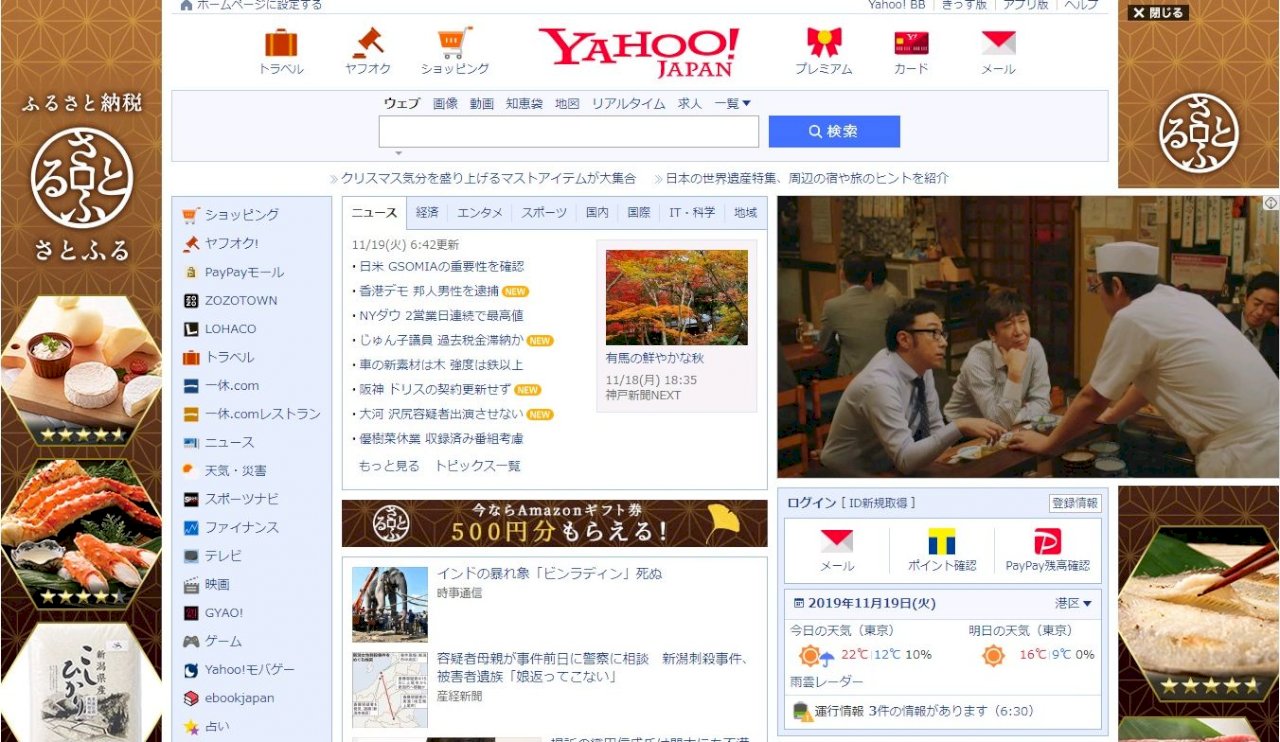The image size is (1280, 742).
Task: Click the テレビ sidebar icon
Action: tap(191, 556)
